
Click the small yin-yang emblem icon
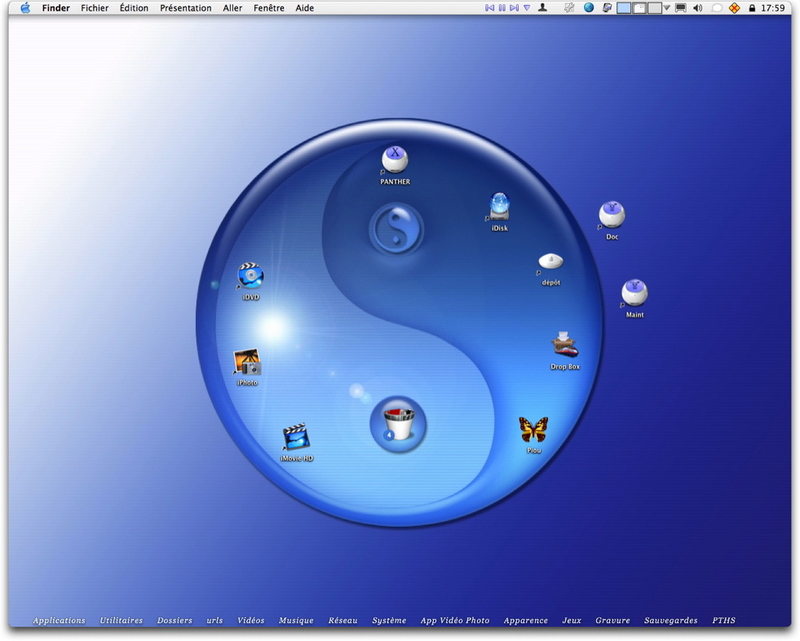pos(396,229)
